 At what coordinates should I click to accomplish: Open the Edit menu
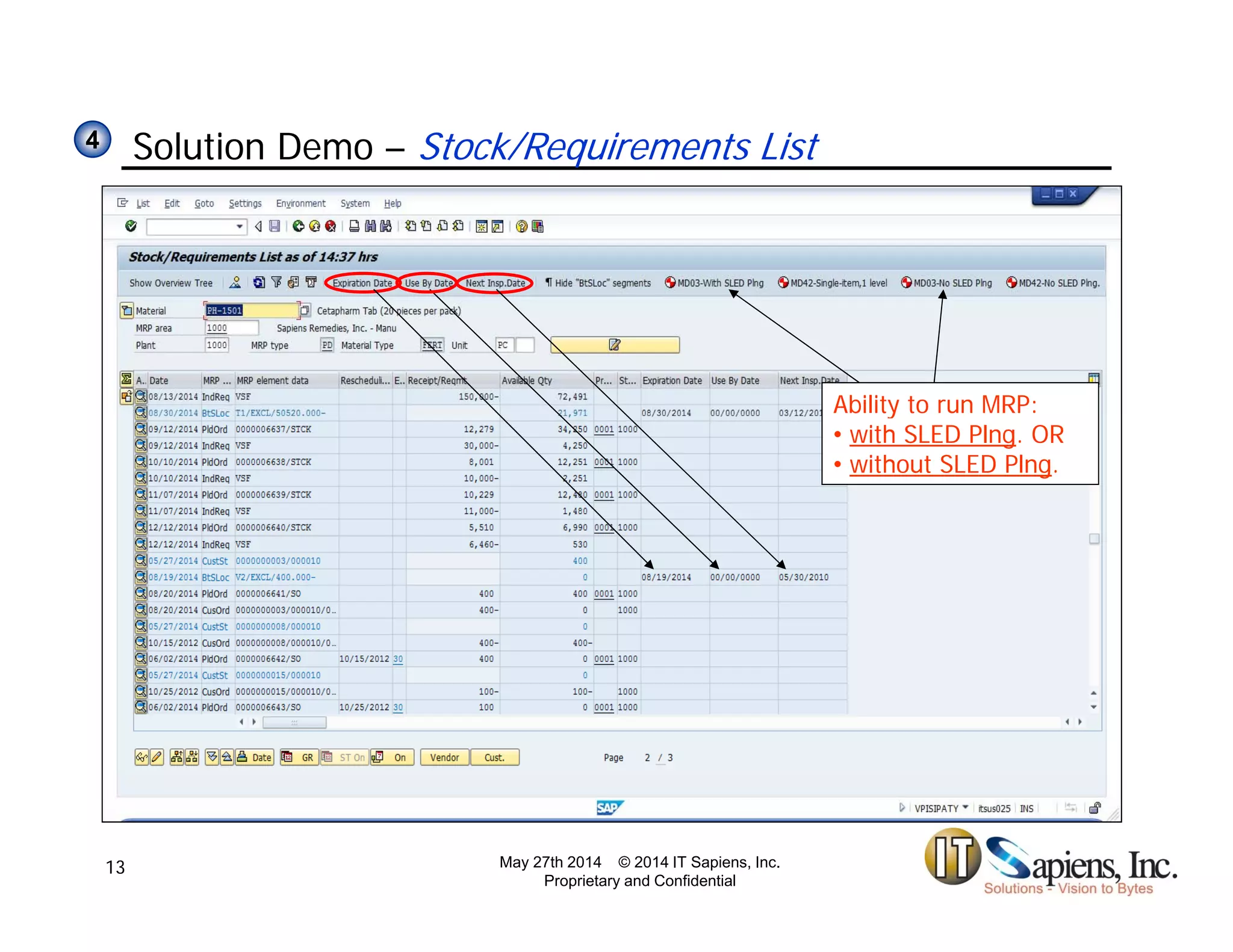tap(172, 203)
